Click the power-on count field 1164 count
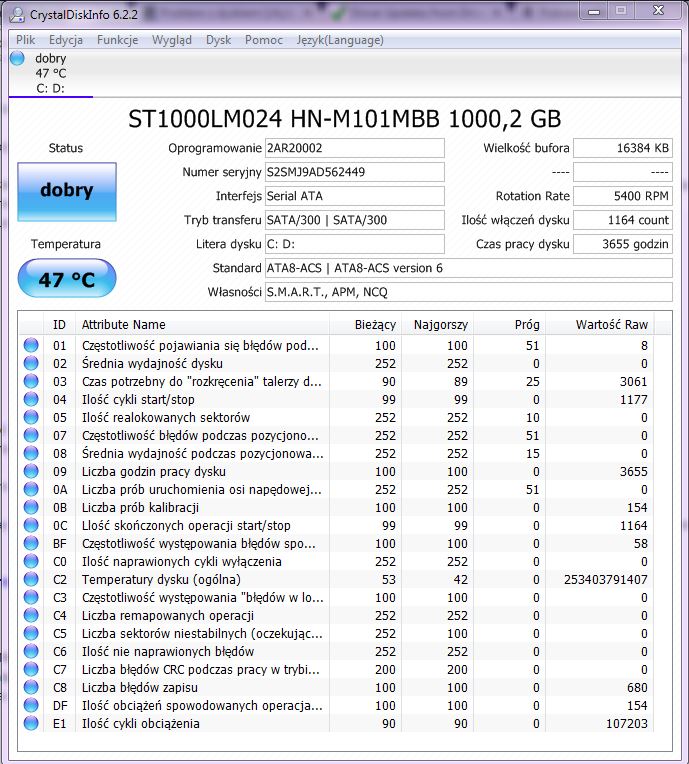Viewport: 689px width, 764px height. point(623,220)
